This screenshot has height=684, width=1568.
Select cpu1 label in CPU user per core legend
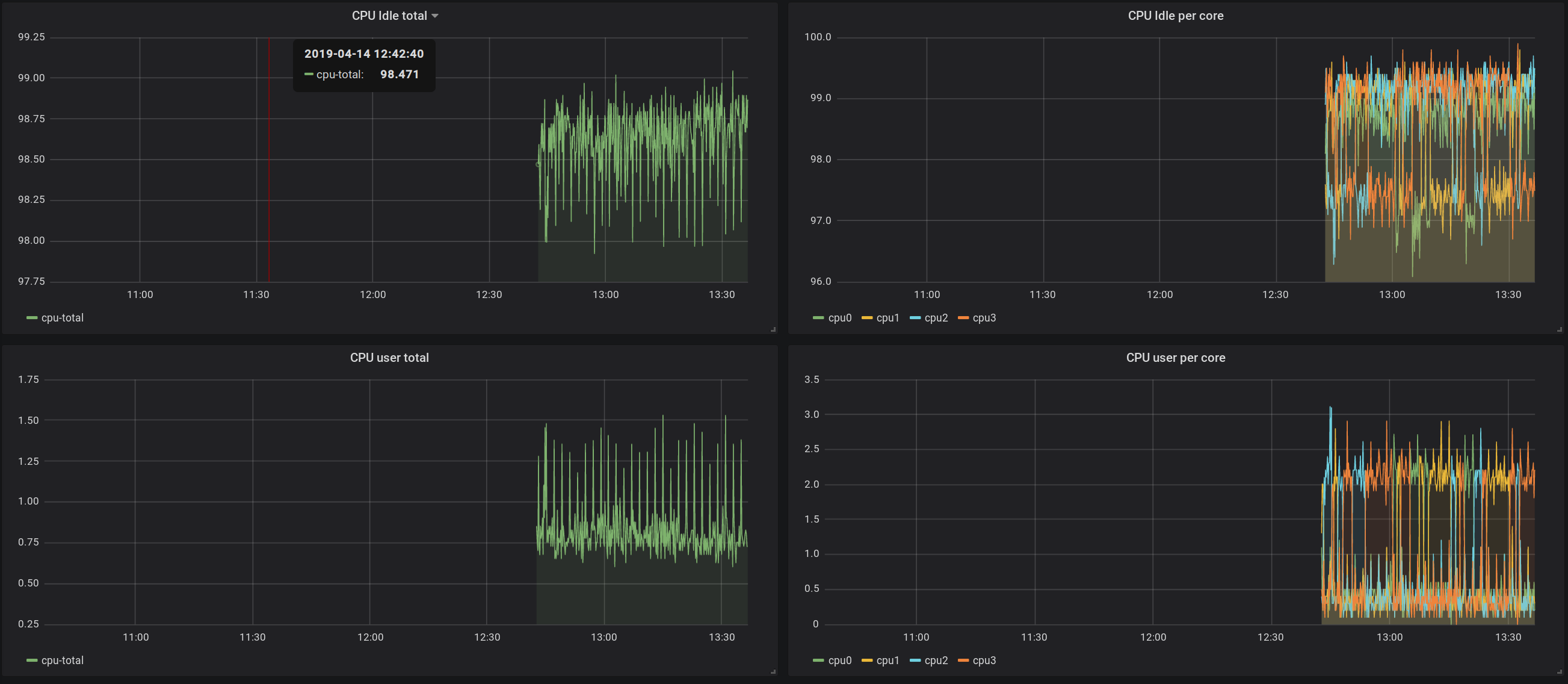(887, 661)
